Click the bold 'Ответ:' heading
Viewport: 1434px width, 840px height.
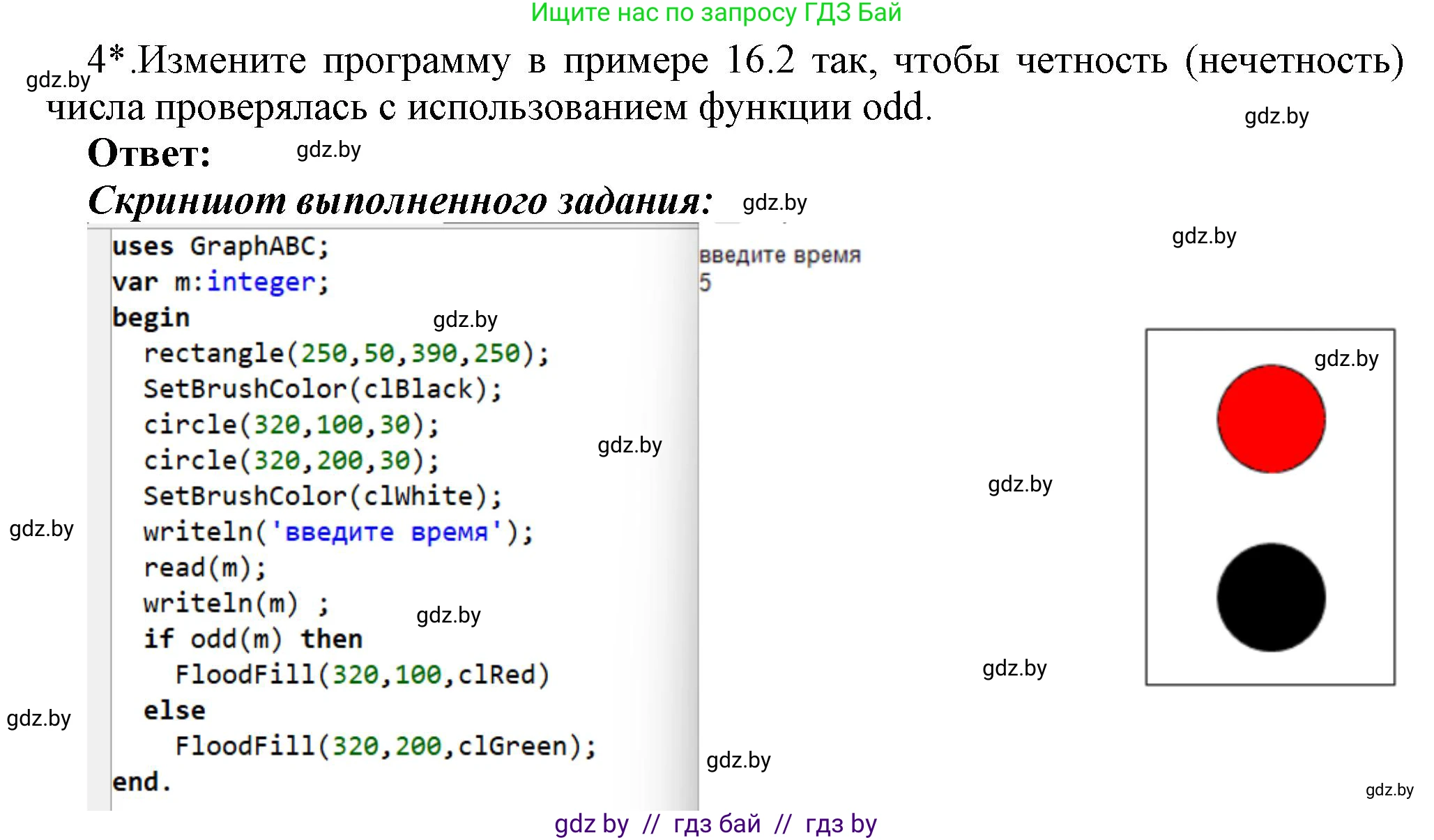click(x=149, y=153)
